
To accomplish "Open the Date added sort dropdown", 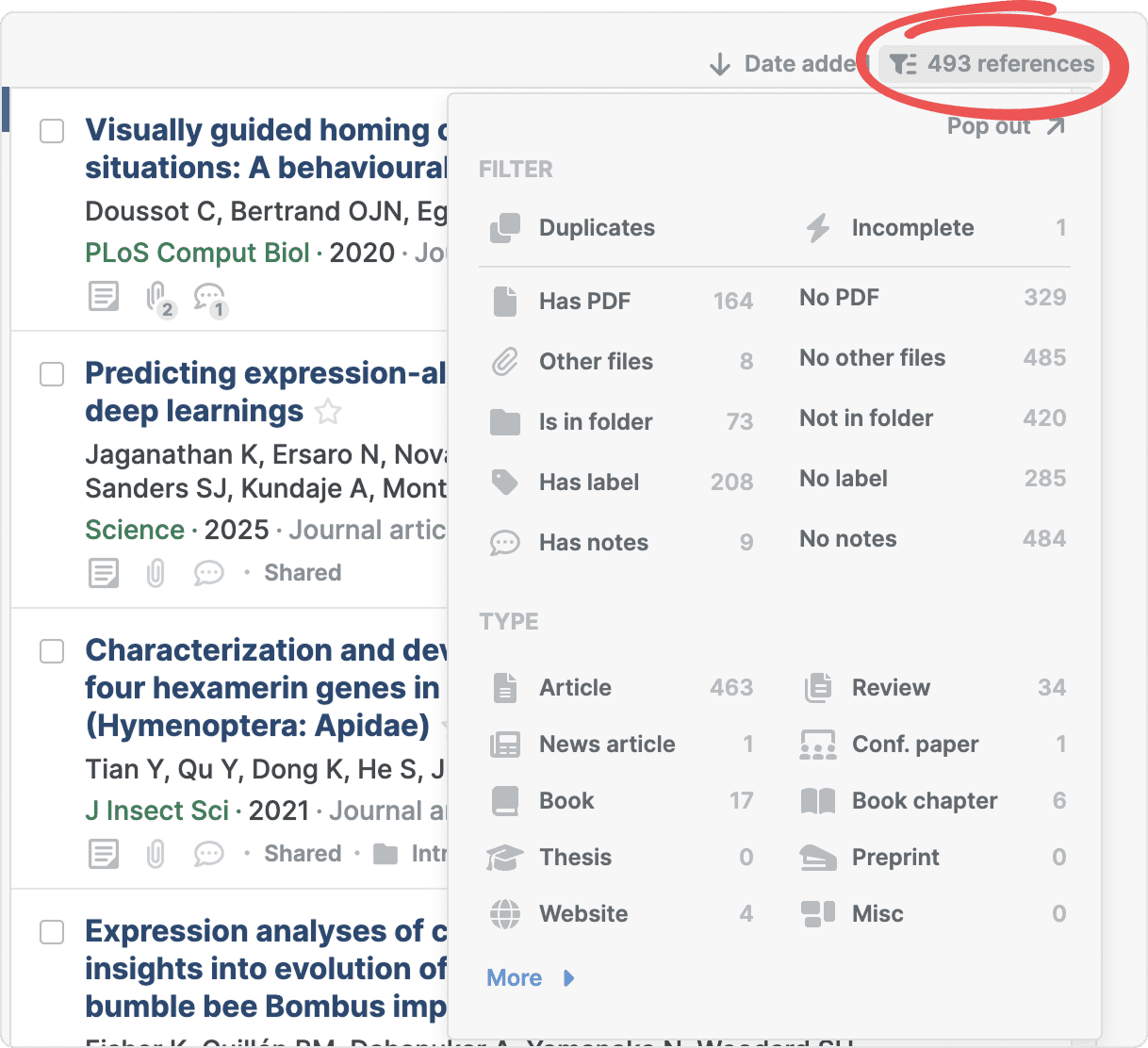I will click(x=787, y=64).
